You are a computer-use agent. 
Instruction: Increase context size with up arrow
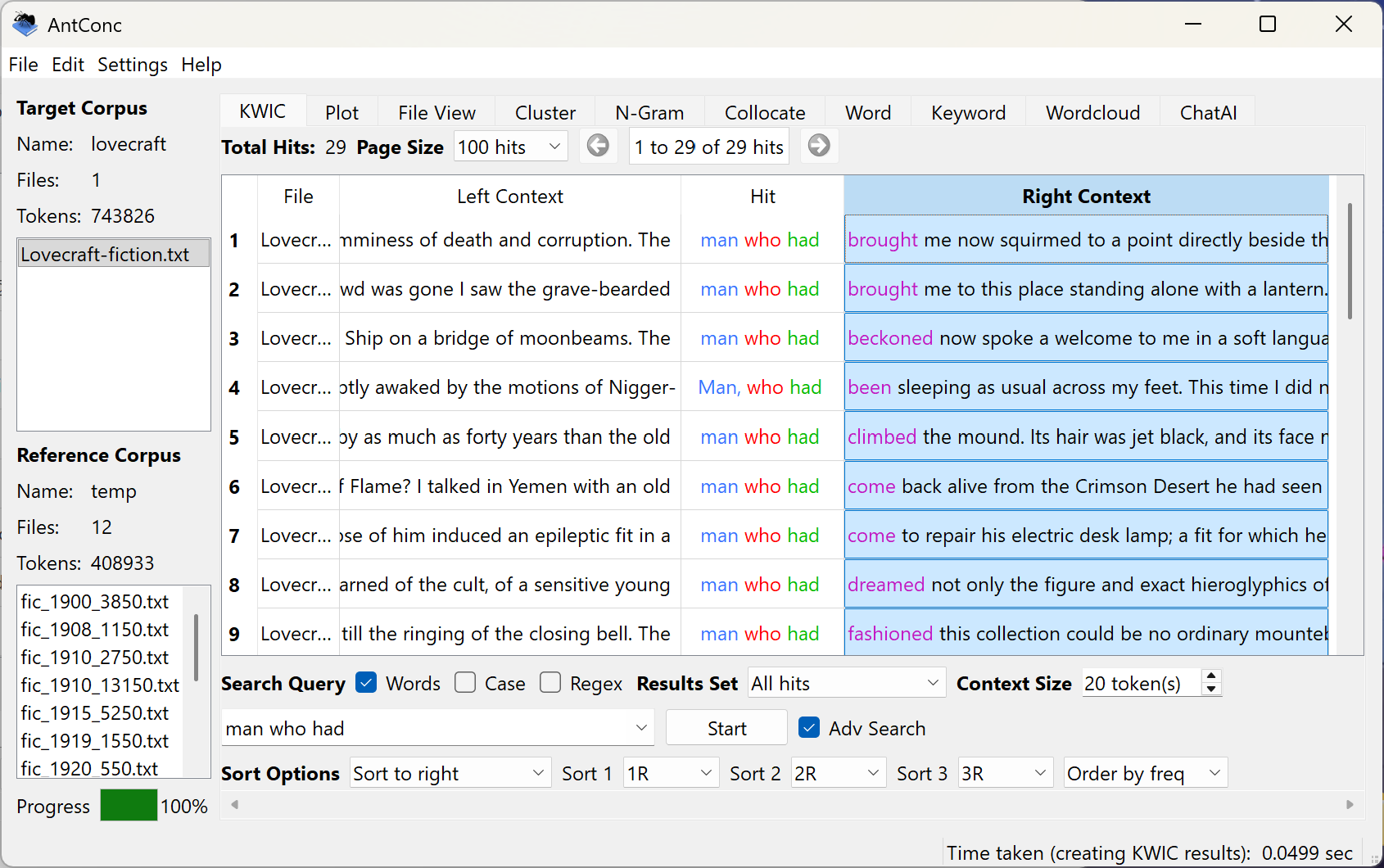click(x=1211, y=676)
